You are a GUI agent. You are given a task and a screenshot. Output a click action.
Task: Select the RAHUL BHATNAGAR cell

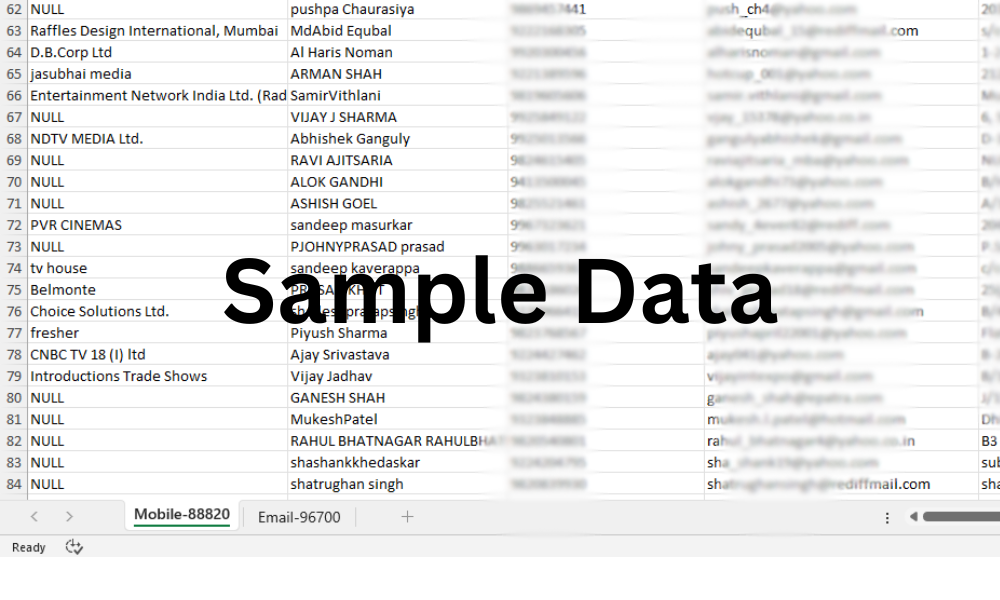coord(398,441)
